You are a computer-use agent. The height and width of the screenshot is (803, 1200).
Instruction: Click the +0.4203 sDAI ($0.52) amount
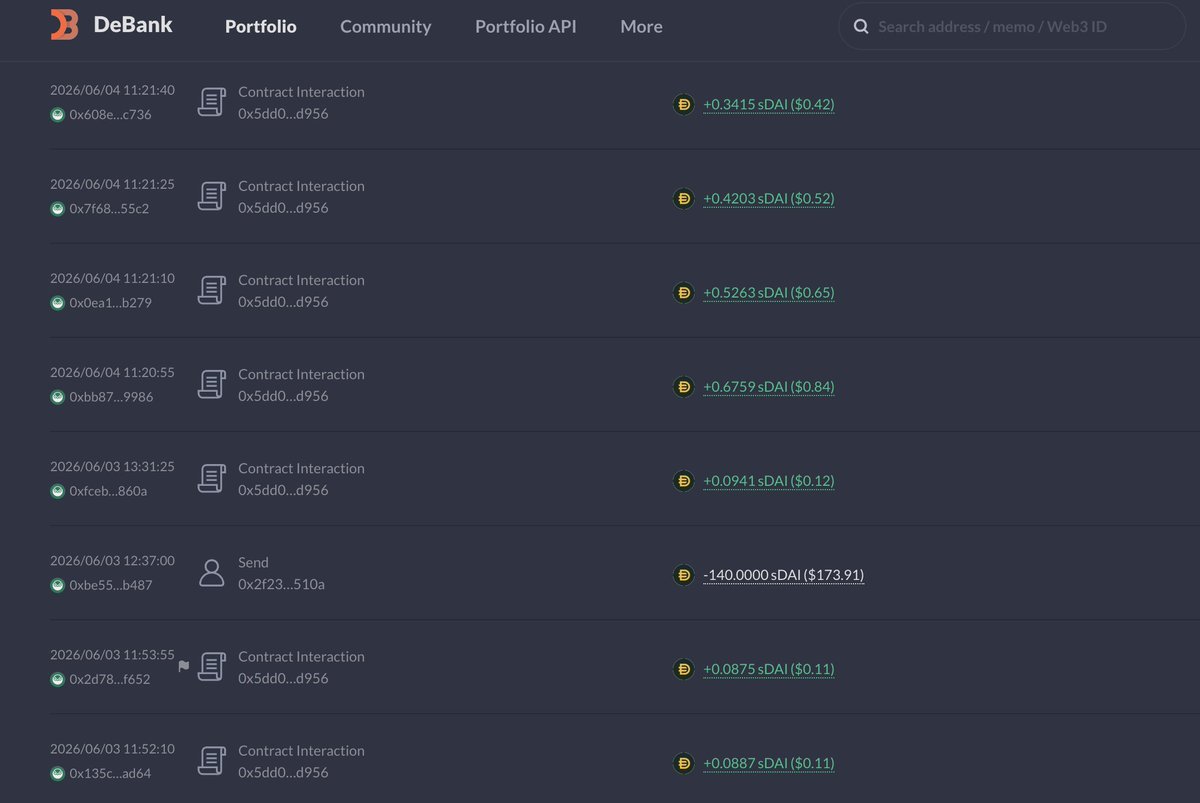pos(768,198)
